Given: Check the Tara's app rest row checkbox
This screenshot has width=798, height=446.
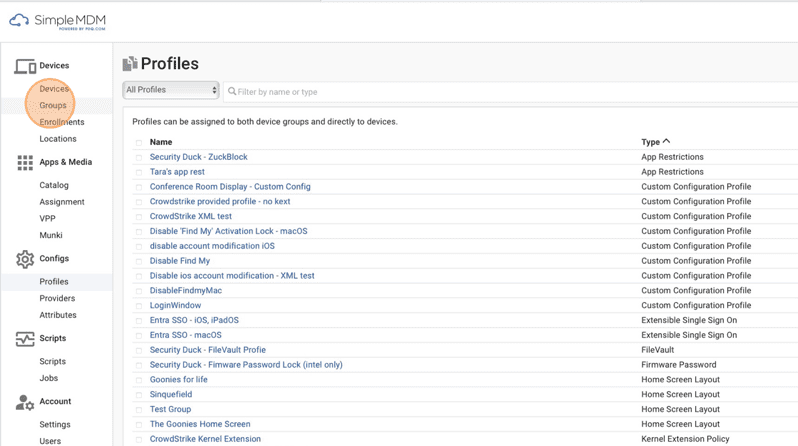Looking at the screenshot, I should click(x=138, y=172).
